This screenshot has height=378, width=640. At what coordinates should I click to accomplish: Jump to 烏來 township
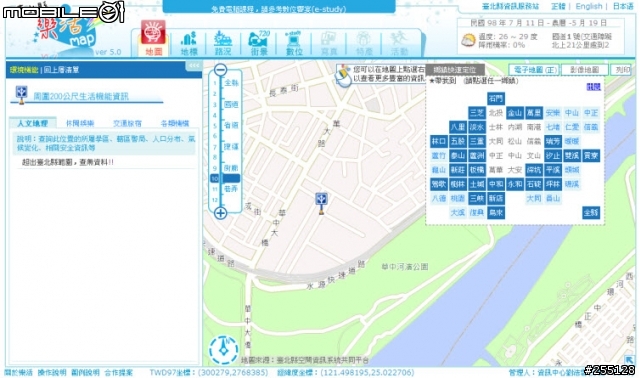(496, 213)
